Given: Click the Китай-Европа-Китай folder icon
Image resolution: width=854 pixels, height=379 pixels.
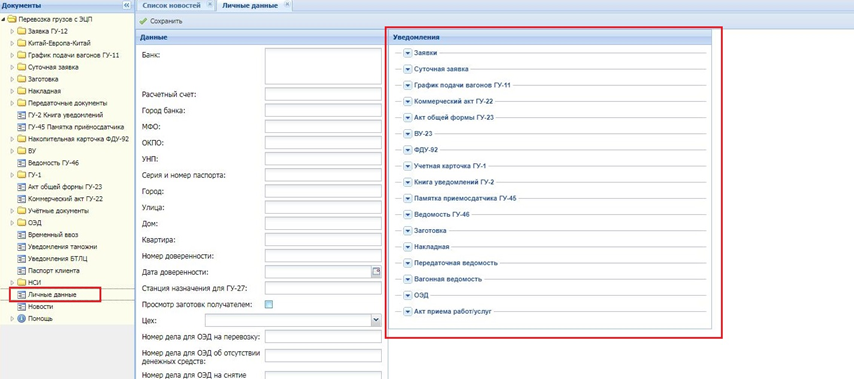Looking at the screenshot, I should click(22, 43).
